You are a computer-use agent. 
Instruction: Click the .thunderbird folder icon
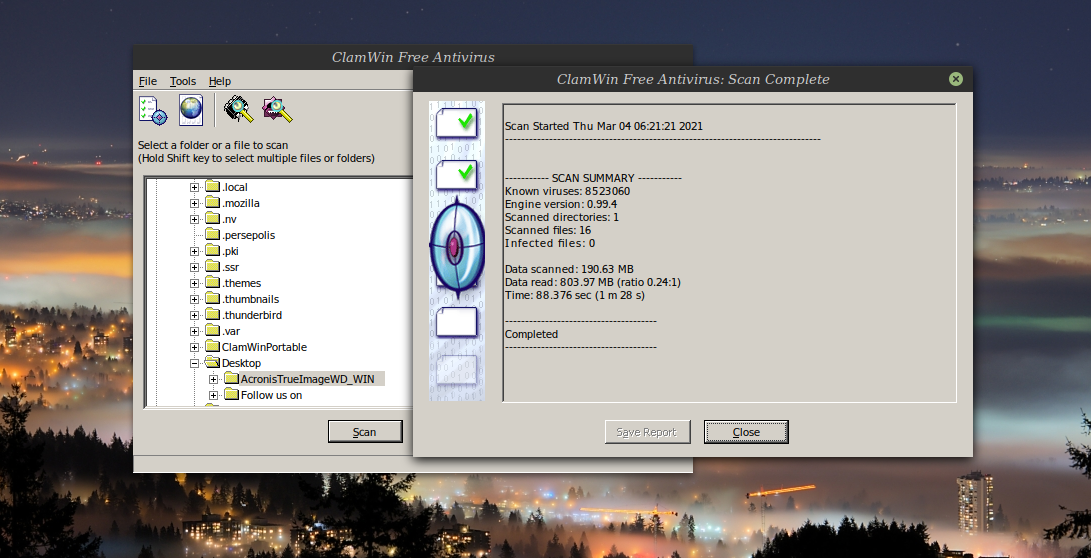coord(212,314)
